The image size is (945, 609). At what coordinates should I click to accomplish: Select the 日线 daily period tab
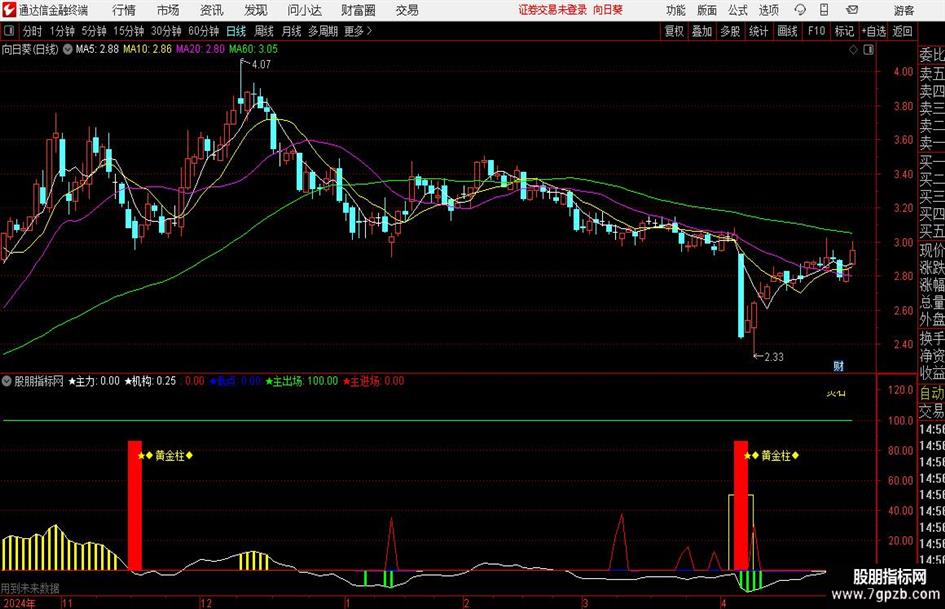(x=236, y=31)
